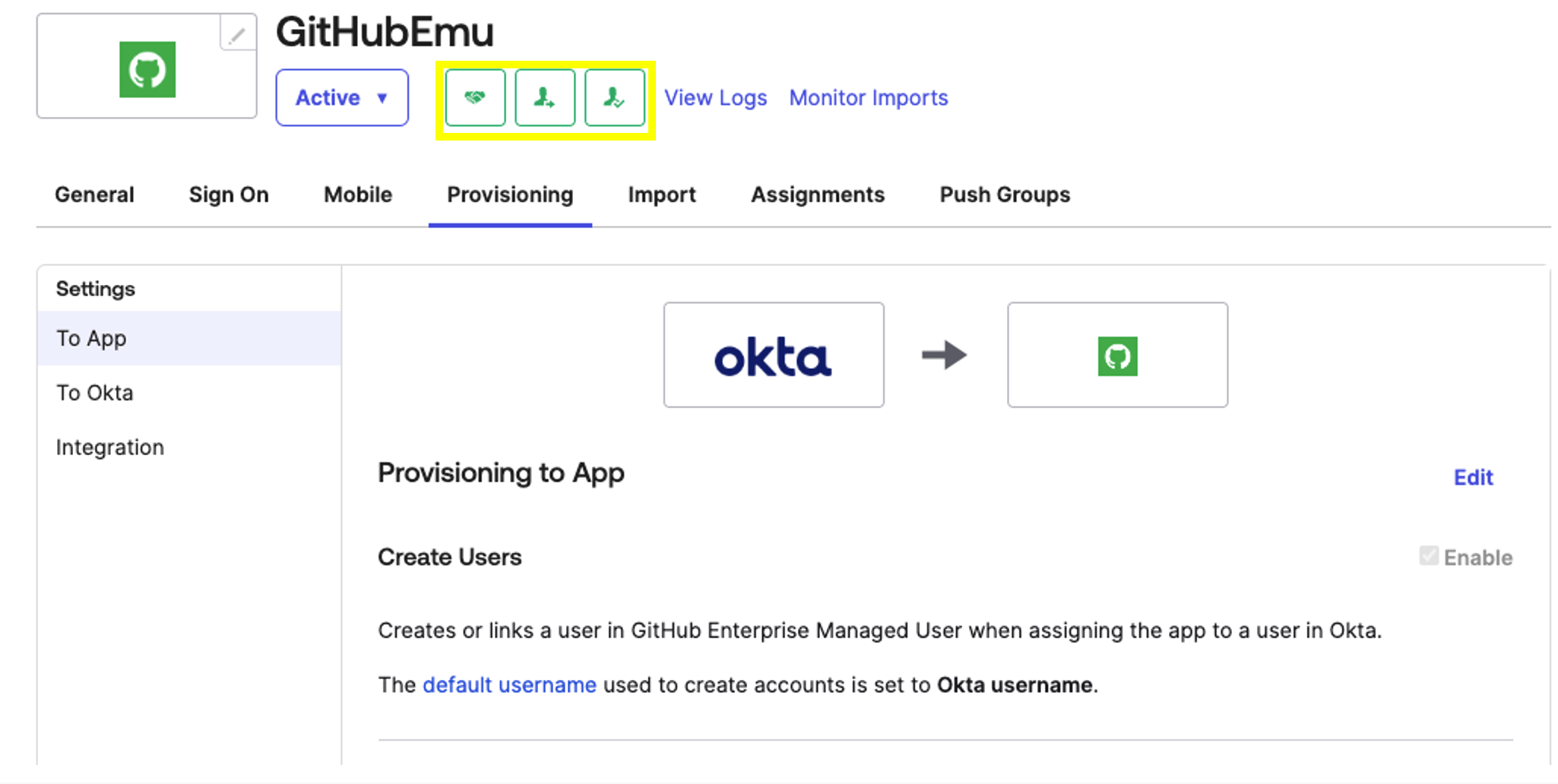Click Edit for Provisioning to App
Image resolution: width=1558 pixels, height=784 pixels.
[1473, 477]
